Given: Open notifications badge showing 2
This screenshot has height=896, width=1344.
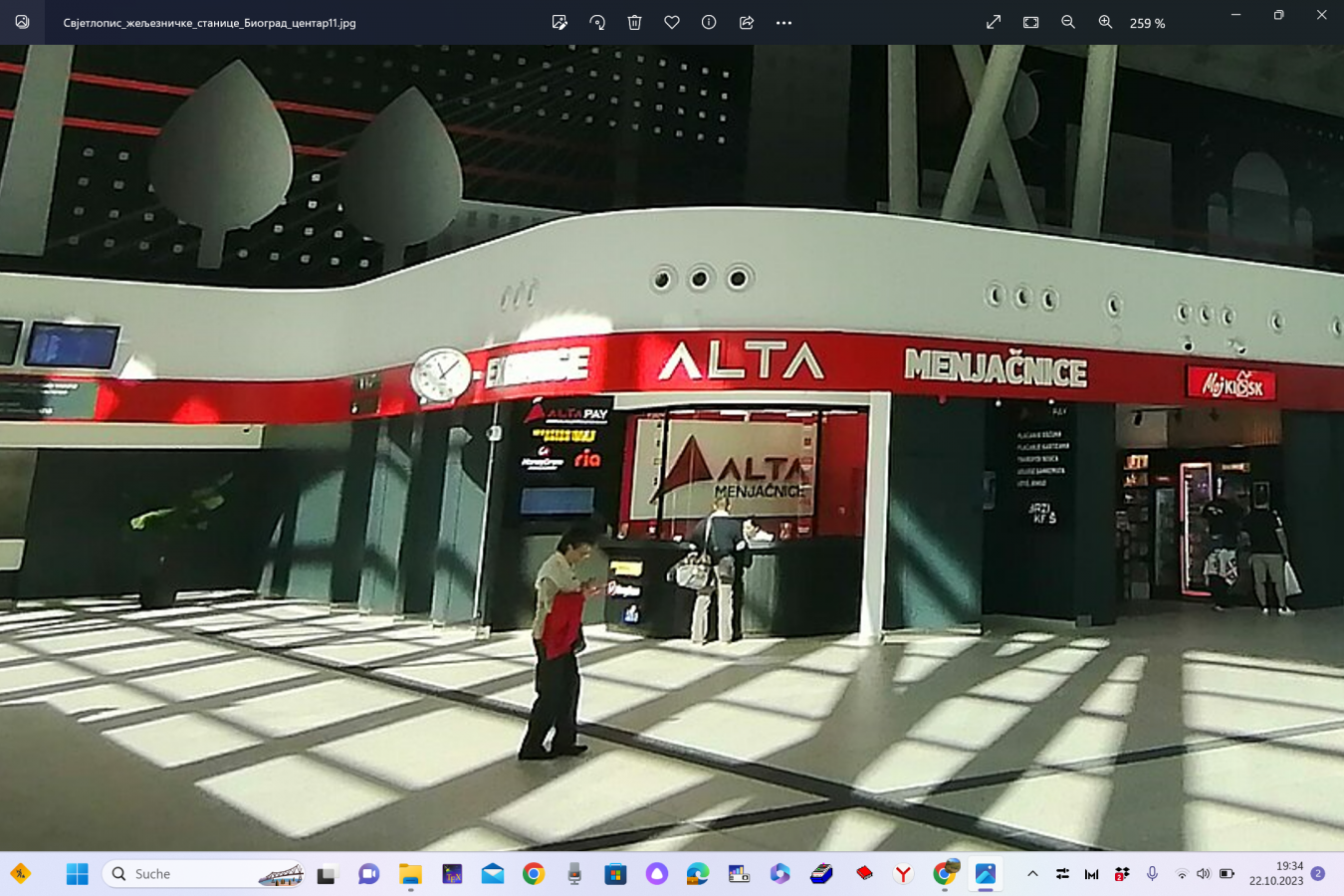Looking at the screenshot, I should [x=1318, y=874].
